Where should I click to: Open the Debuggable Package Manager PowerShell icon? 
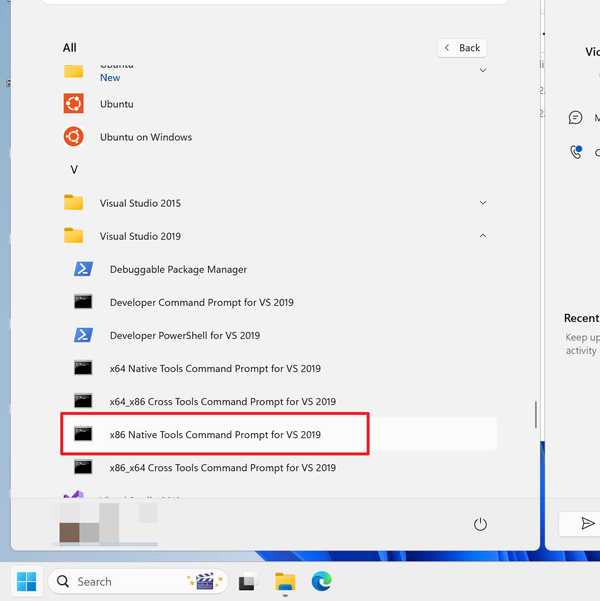[x=83, y=269]
